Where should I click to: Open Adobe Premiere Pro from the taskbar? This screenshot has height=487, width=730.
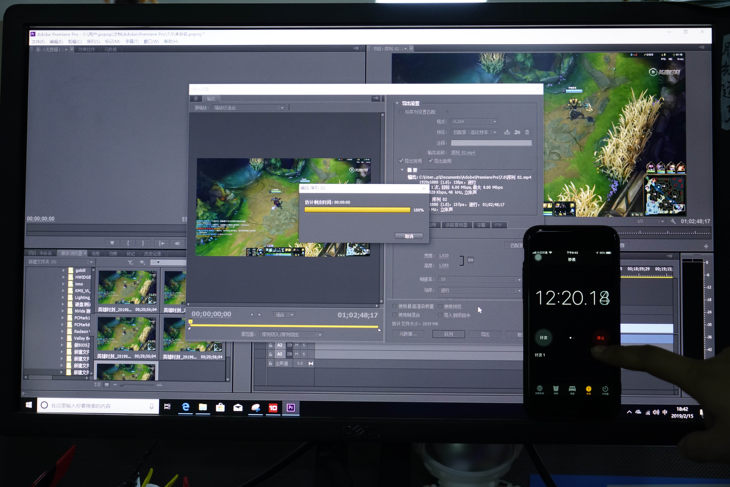291,408
